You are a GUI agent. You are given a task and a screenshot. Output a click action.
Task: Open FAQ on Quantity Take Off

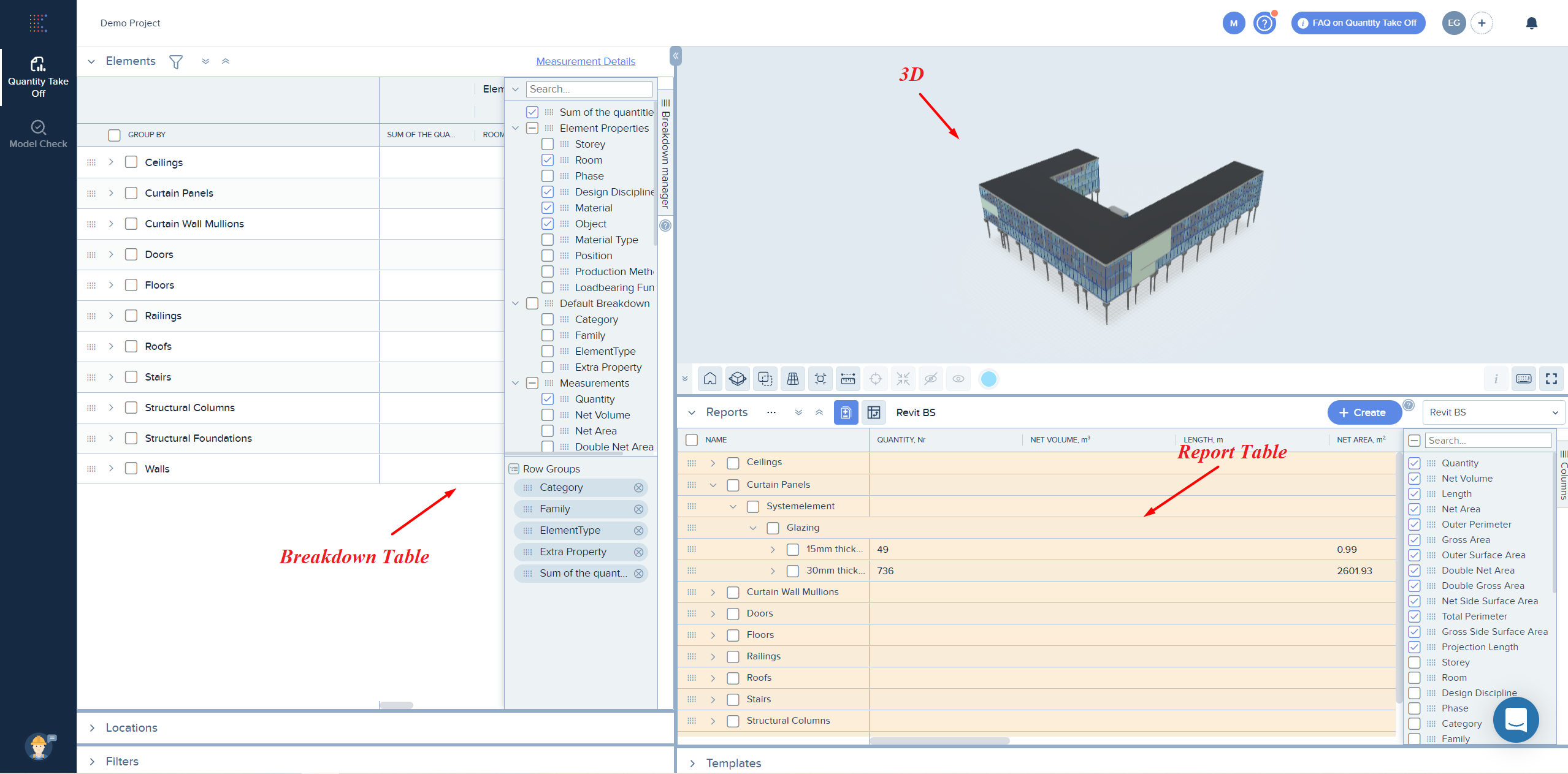(x=1358, y=23)
